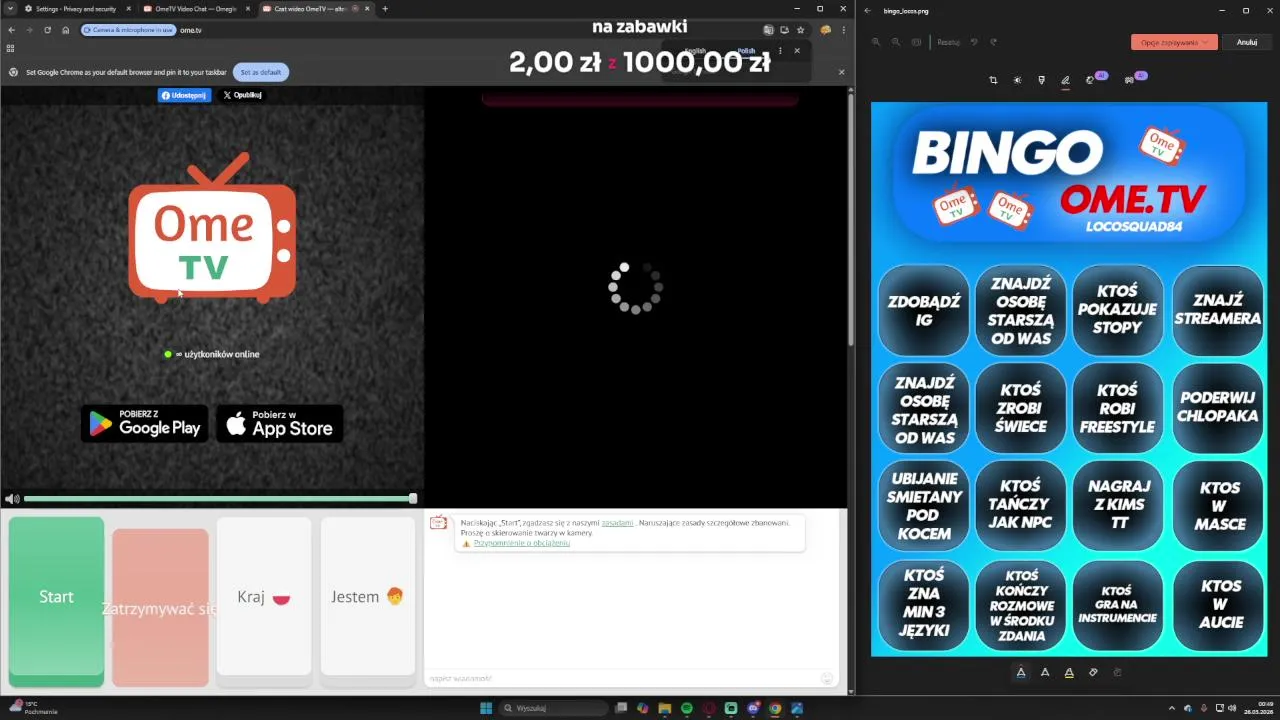Open Windows Start menu

486,708
